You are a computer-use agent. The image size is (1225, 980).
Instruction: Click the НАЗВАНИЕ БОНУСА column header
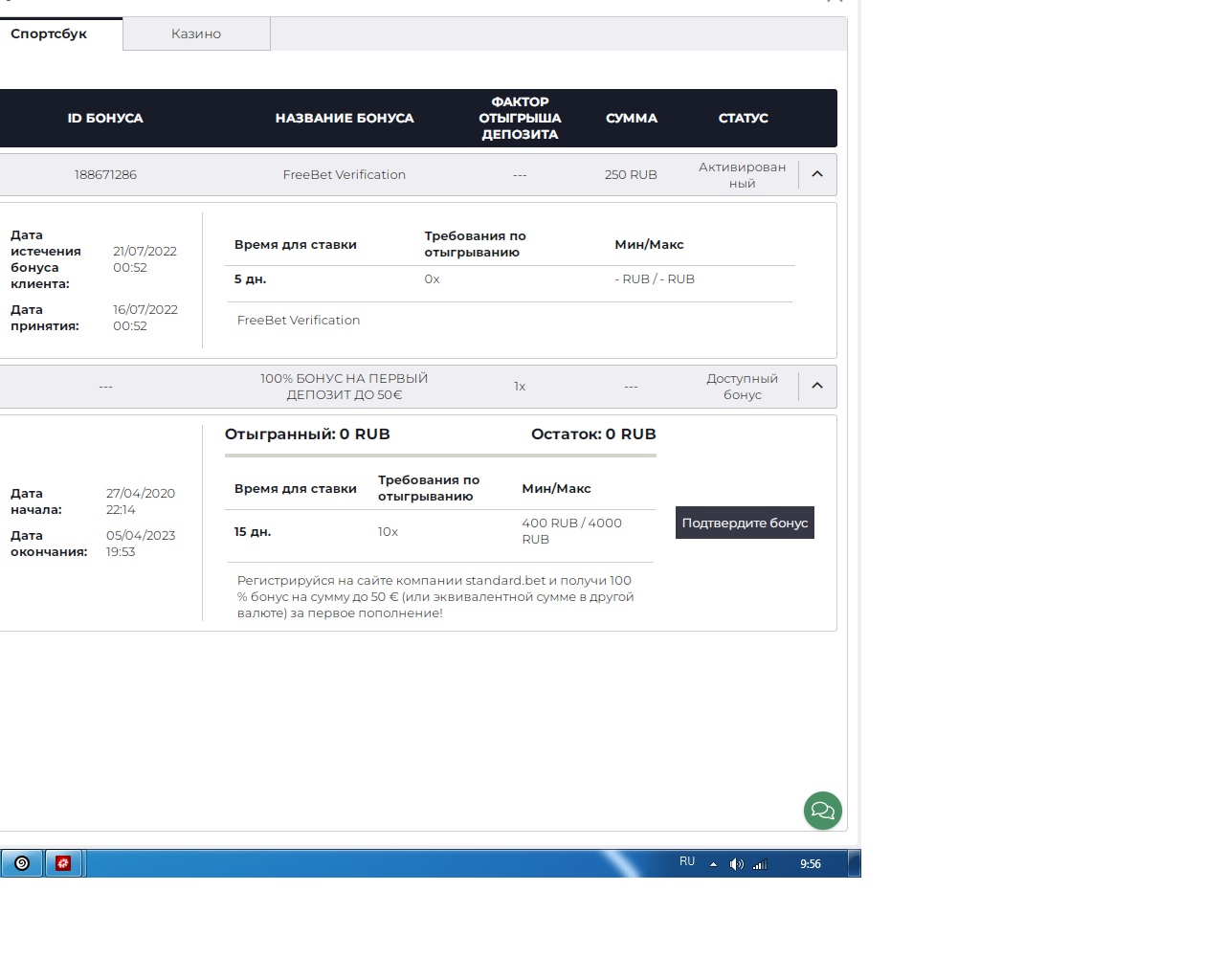(345, 118)
